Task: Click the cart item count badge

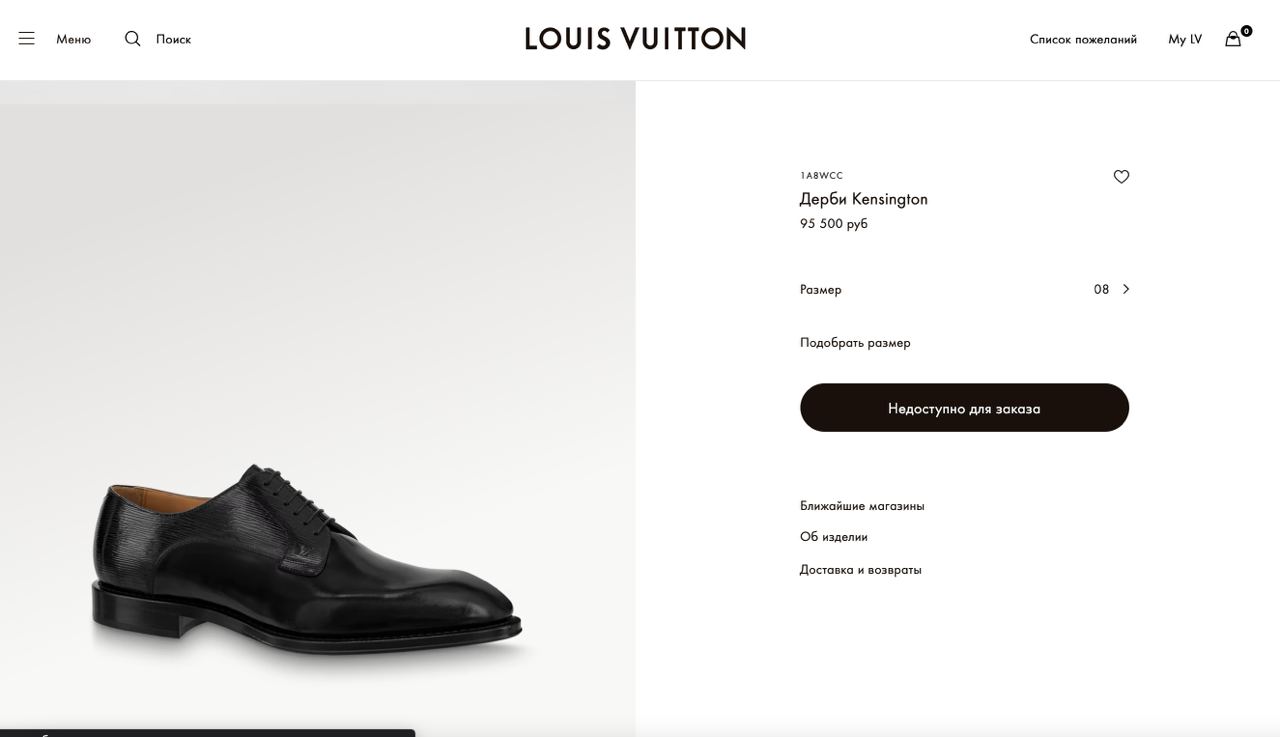Action: pyautogui.click(x=1246, y=31)
